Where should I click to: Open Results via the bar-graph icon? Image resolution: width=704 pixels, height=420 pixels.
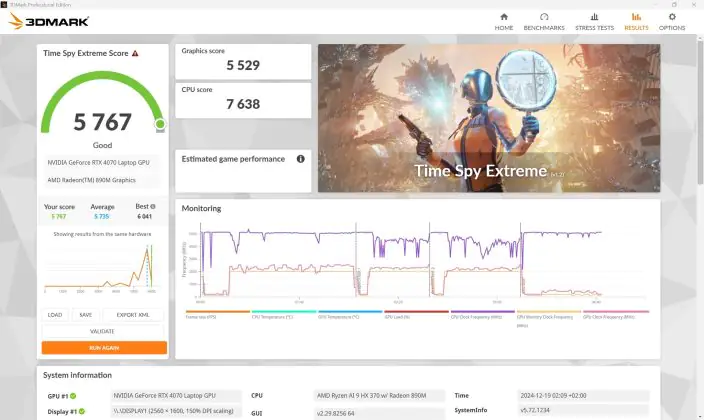coord(636,17)
